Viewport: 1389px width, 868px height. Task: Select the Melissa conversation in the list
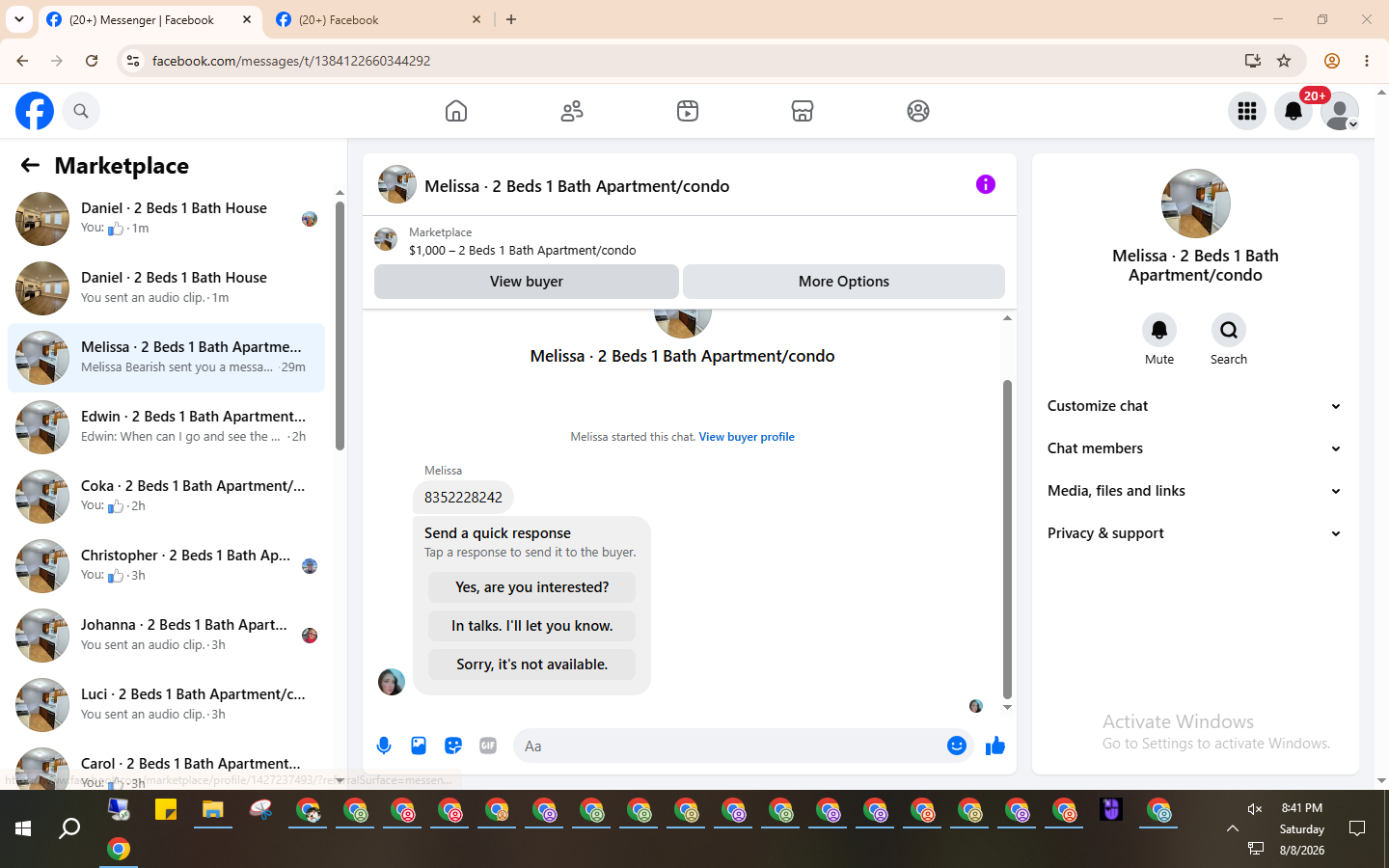166,358
